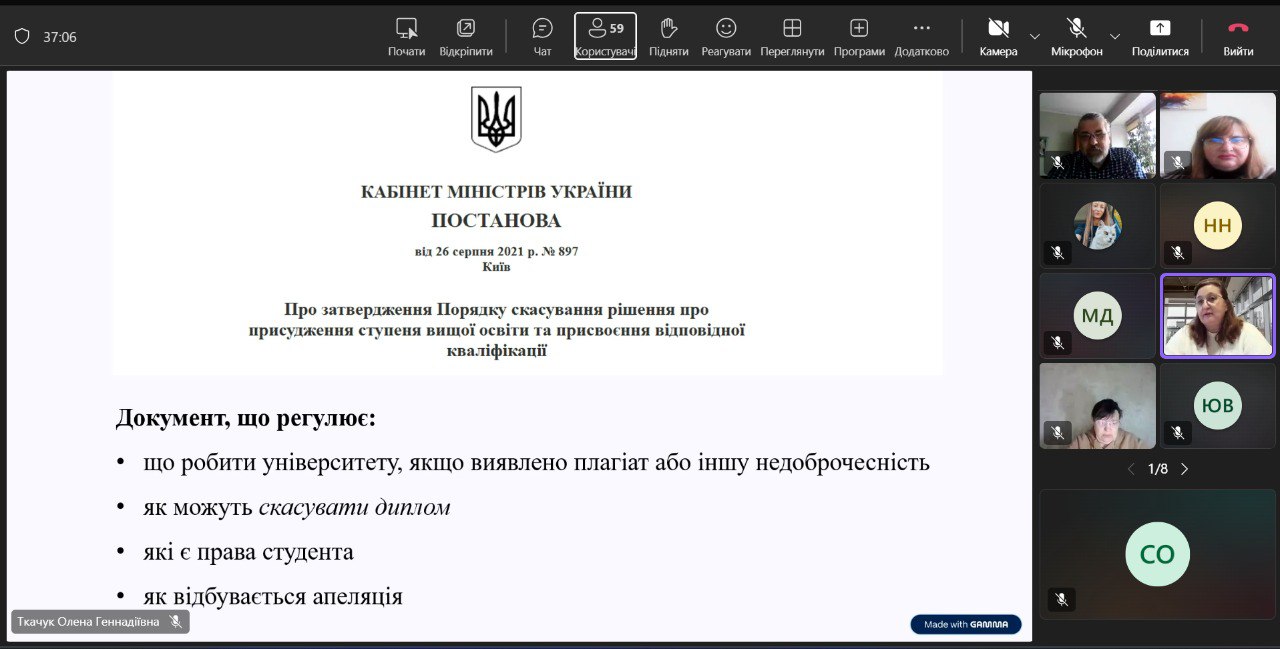Open Apps (Програми) panel
1280x649 pixels.
coord(859,36)
